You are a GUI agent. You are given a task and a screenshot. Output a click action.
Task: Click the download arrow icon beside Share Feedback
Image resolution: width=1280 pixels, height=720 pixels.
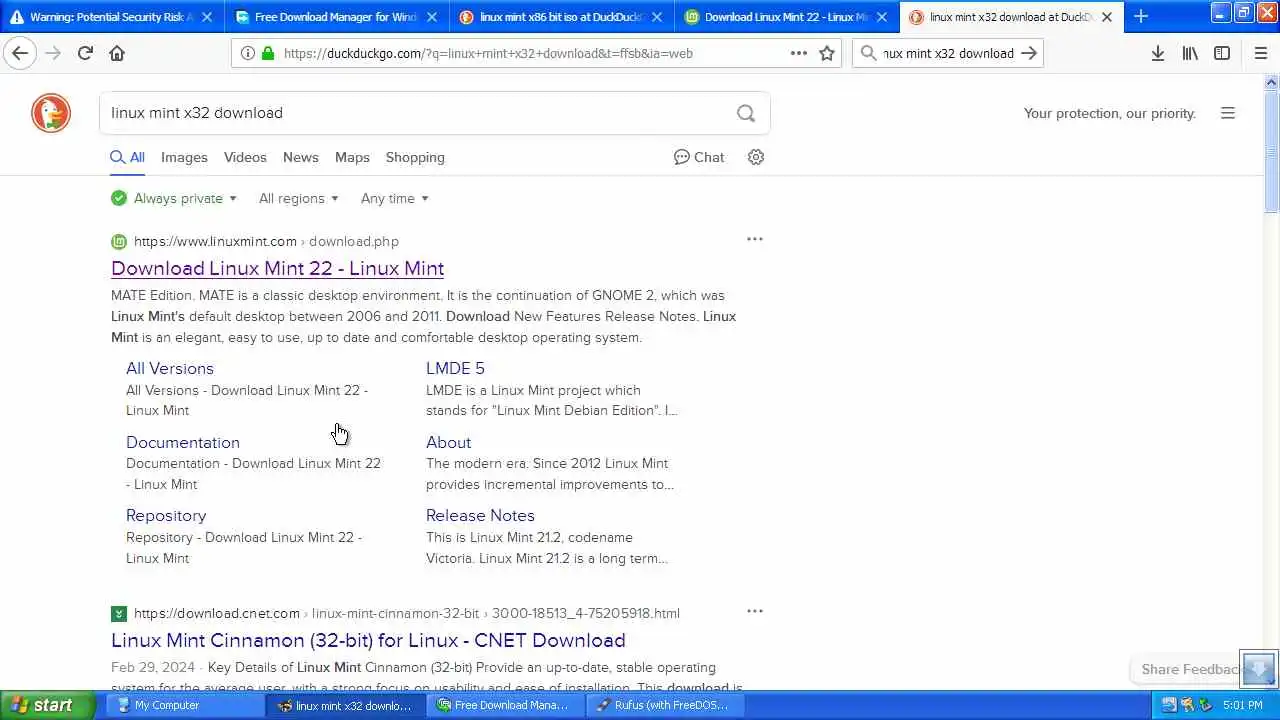[1259, 669]
